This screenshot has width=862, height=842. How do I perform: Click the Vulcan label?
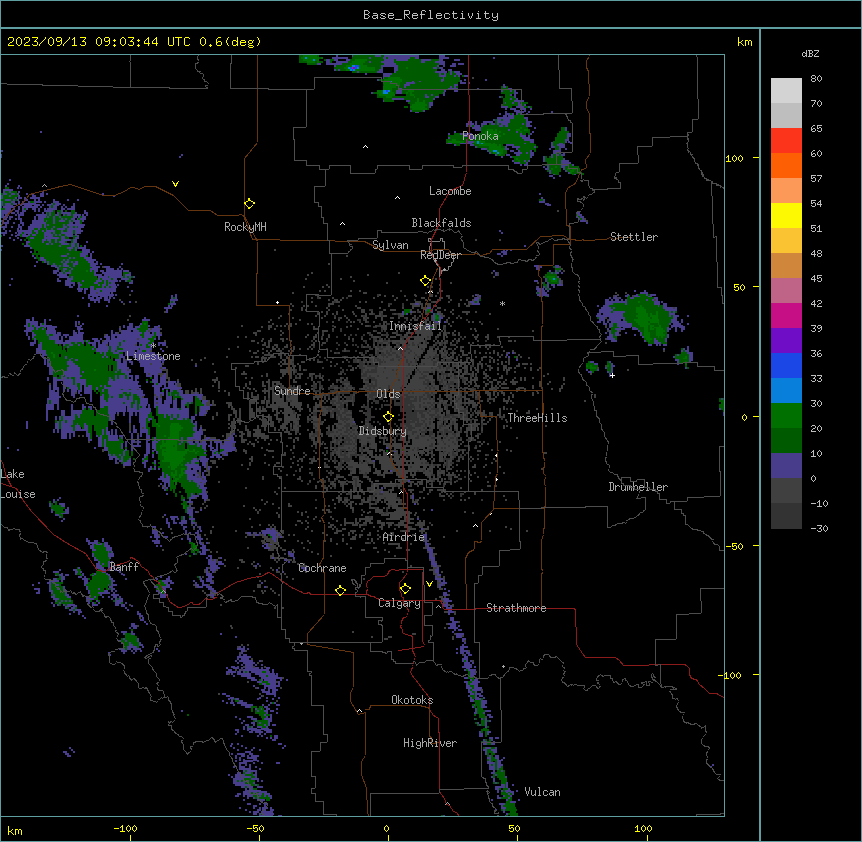pyautogui.click(x=542, y=792)
